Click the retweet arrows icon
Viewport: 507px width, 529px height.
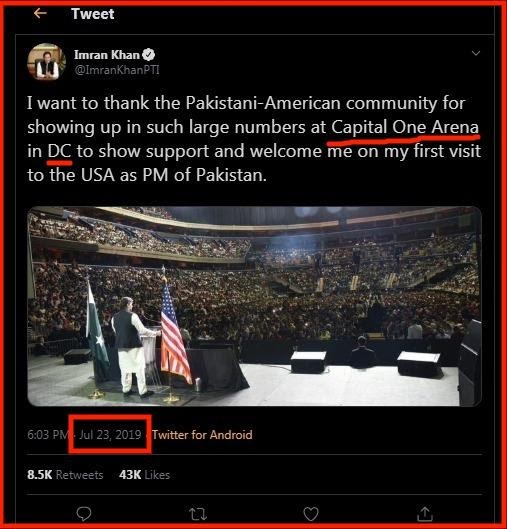point(198,514)
